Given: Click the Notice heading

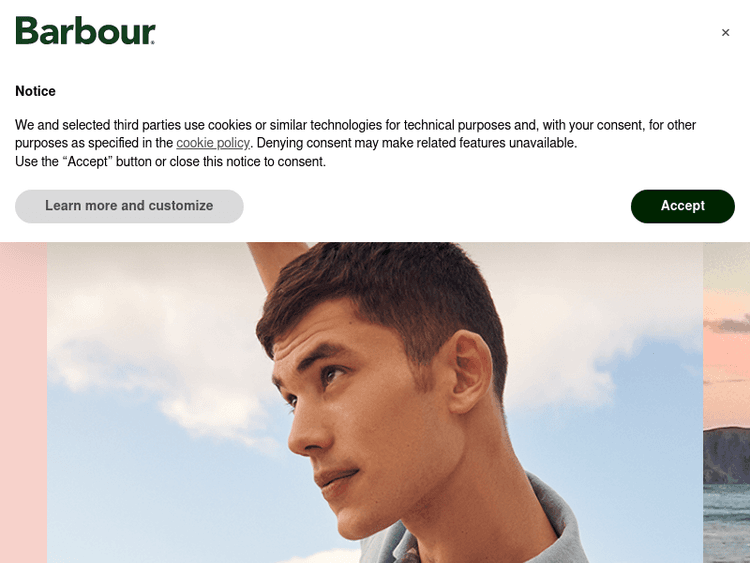Looking at the screenshot, I should point(35,91).
